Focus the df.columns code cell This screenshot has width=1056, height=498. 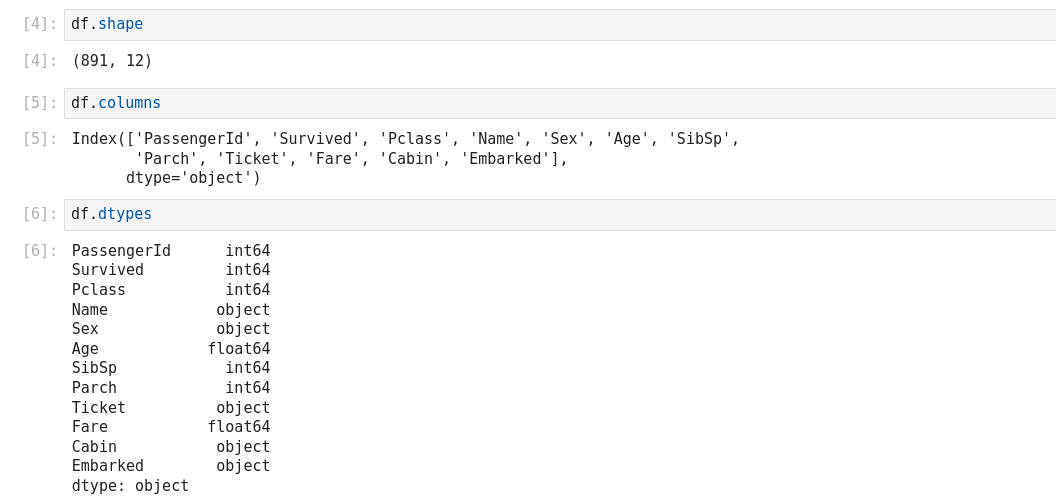pos(560,104)
